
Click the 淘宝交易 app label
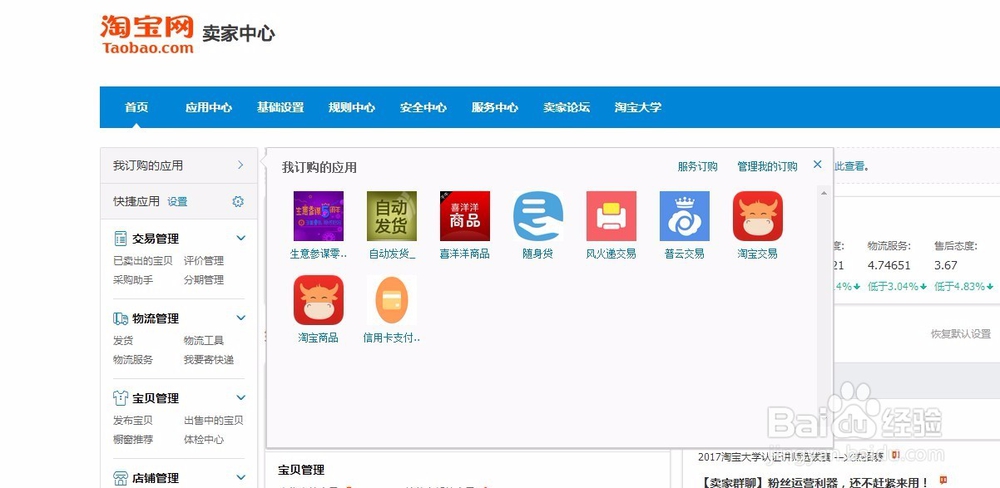(x=758, y=254)
